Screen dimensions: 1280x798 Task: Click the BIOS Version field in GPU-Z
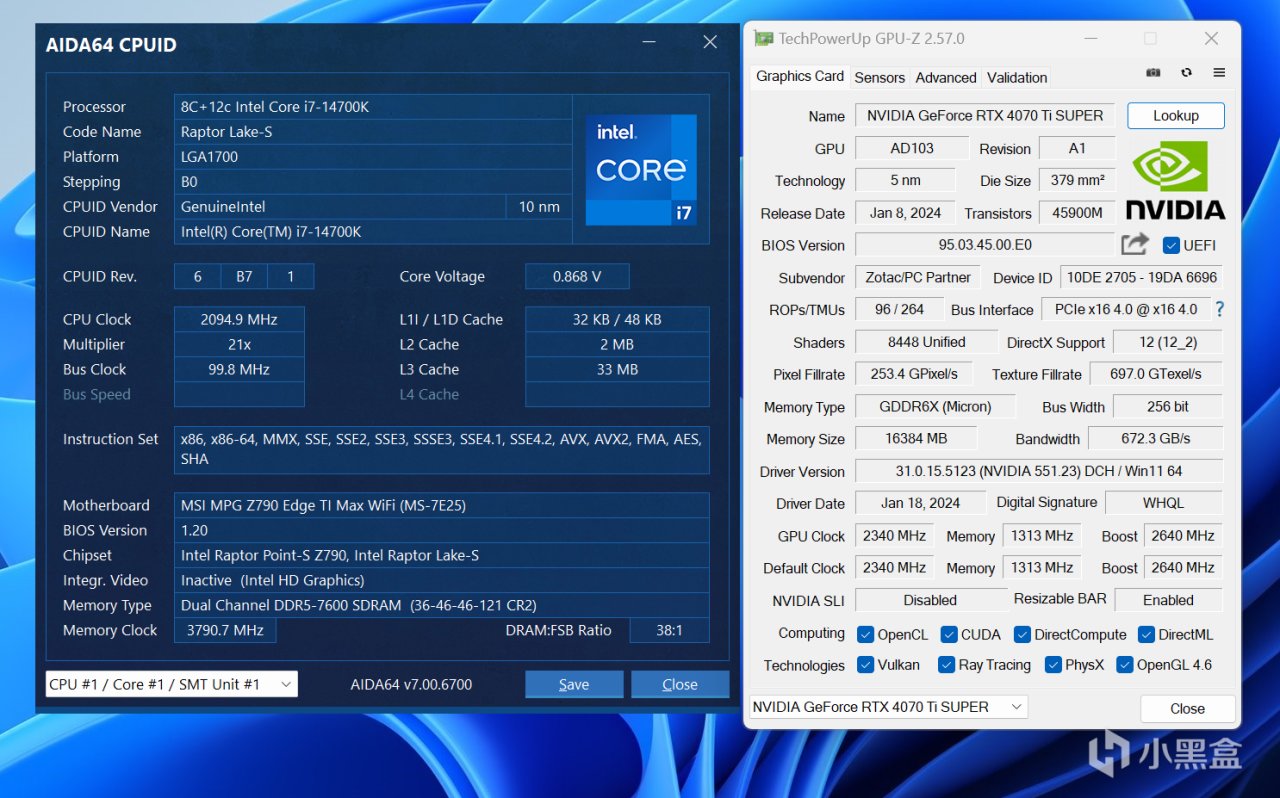click(984, 245)
